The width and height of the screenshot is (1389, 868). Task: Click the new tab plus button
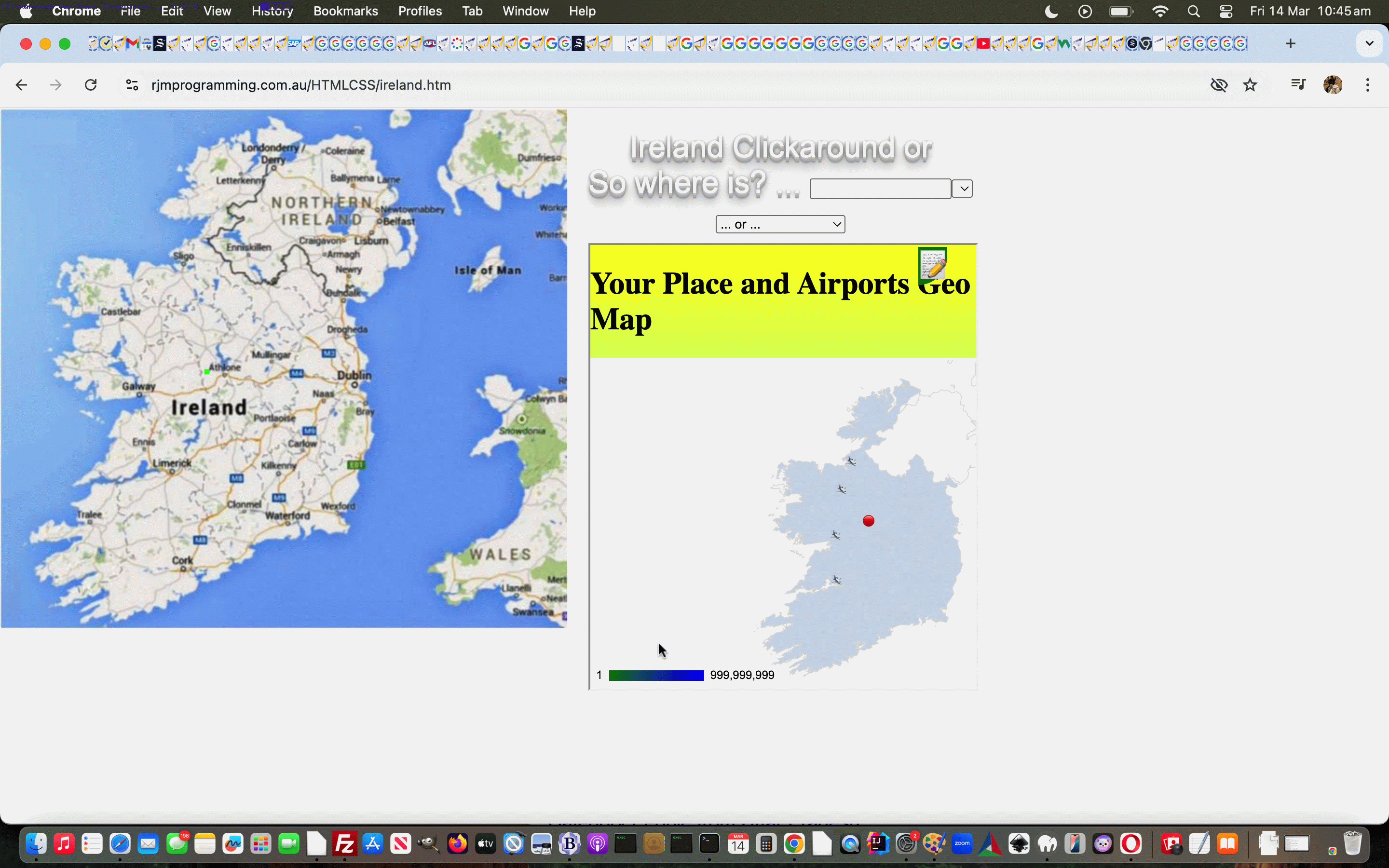[1291, 43]
